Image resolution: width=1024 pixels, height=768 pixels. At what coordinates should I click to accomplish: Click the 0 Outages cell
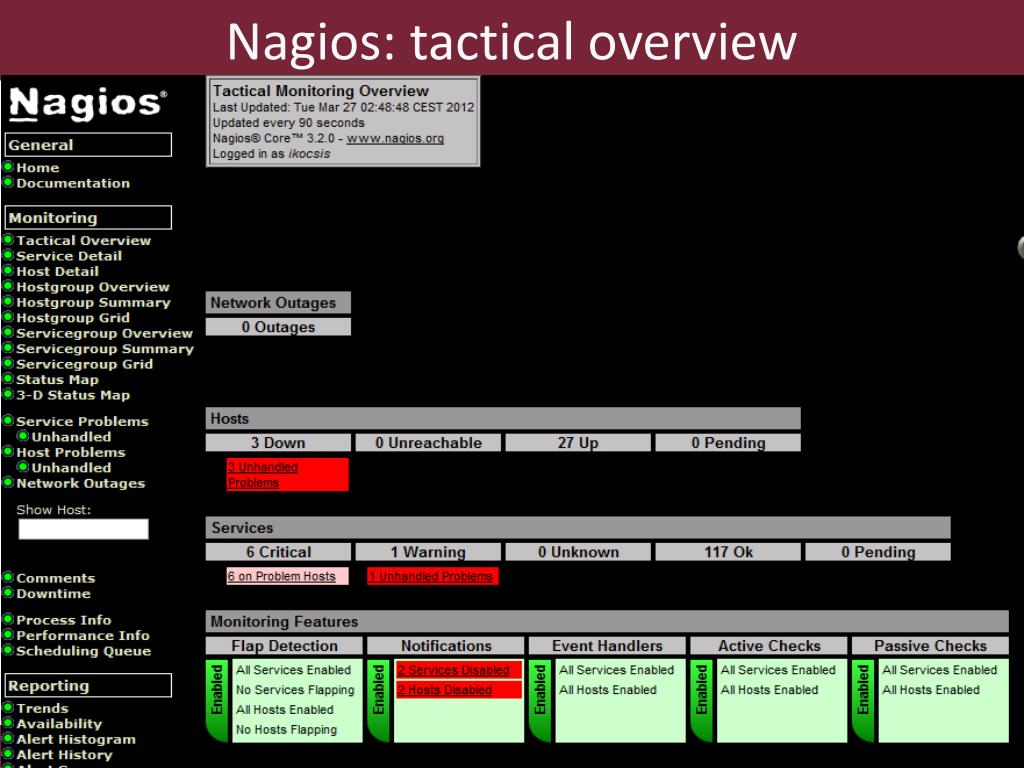point(278,327)
